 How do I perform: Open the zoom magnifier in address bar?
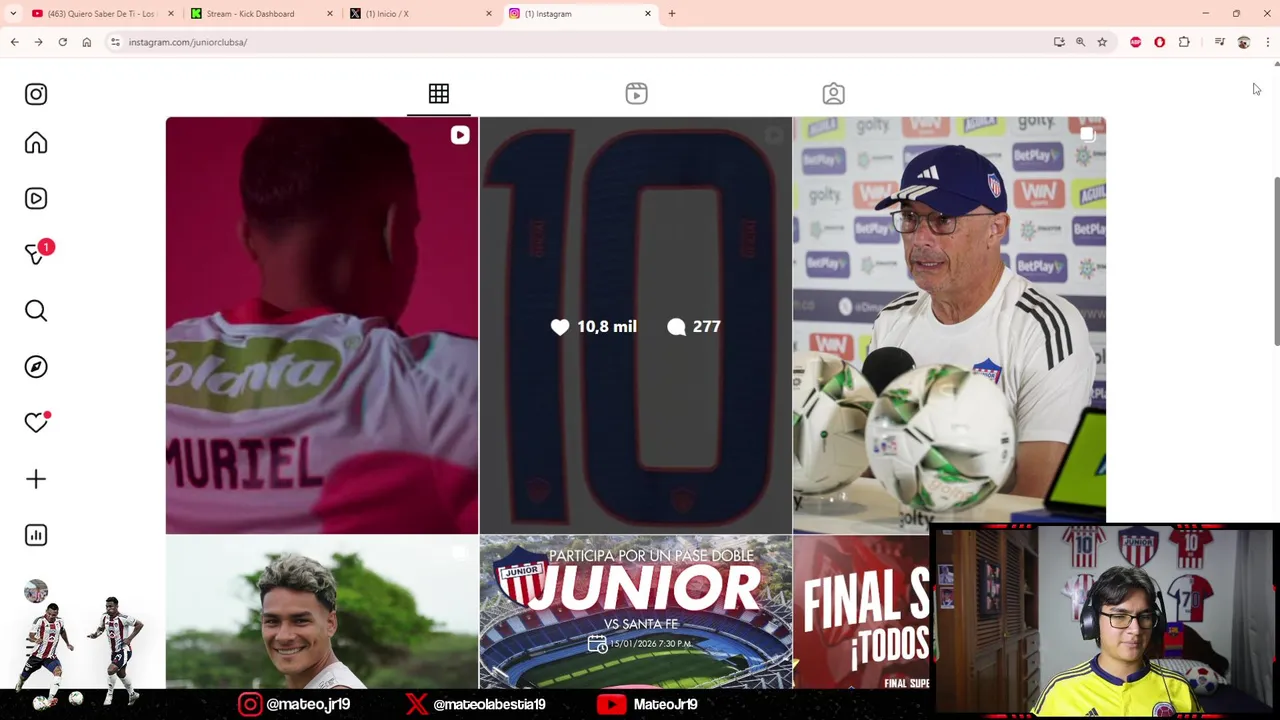(1080, 42)
